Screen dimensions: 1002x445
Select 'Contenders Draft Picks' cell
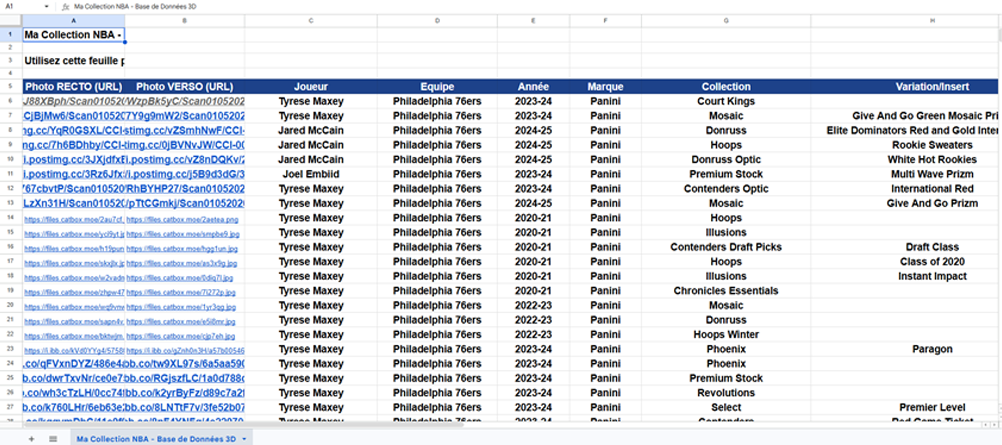[726, 247]
